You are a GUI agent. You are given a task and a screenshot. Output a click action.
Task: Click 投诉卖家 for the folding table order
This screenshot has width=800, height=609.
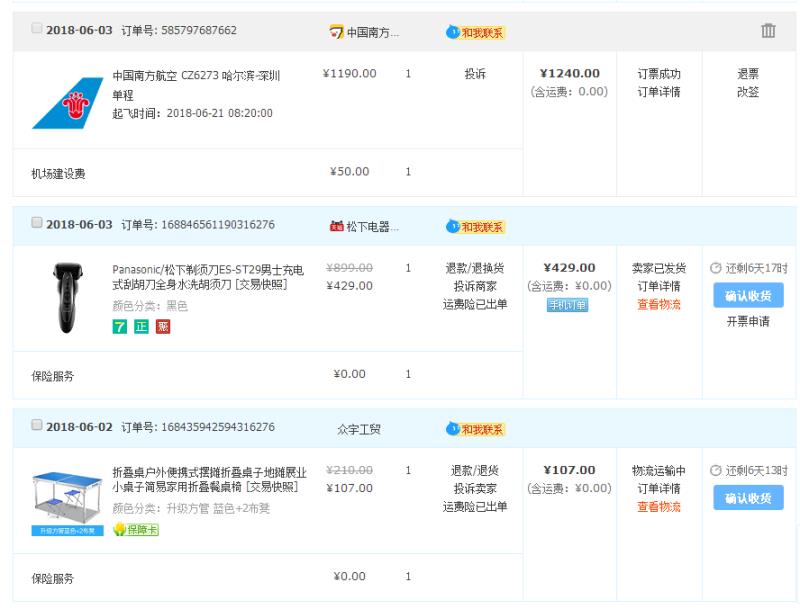(475, 489)
